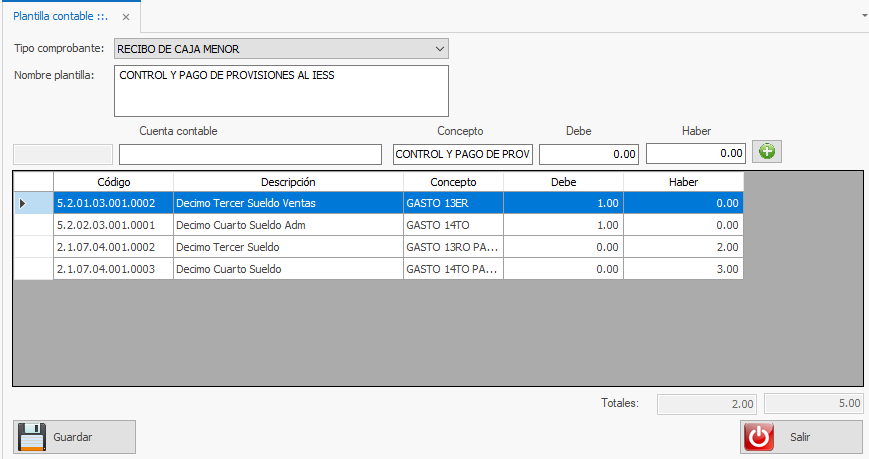Click the Cuenta contable input field

[250, 154]
